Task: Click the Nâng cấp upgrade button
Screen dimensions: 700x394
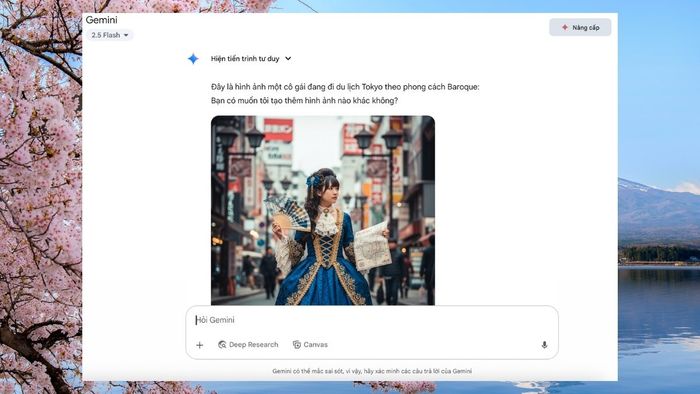Action: 580,27
